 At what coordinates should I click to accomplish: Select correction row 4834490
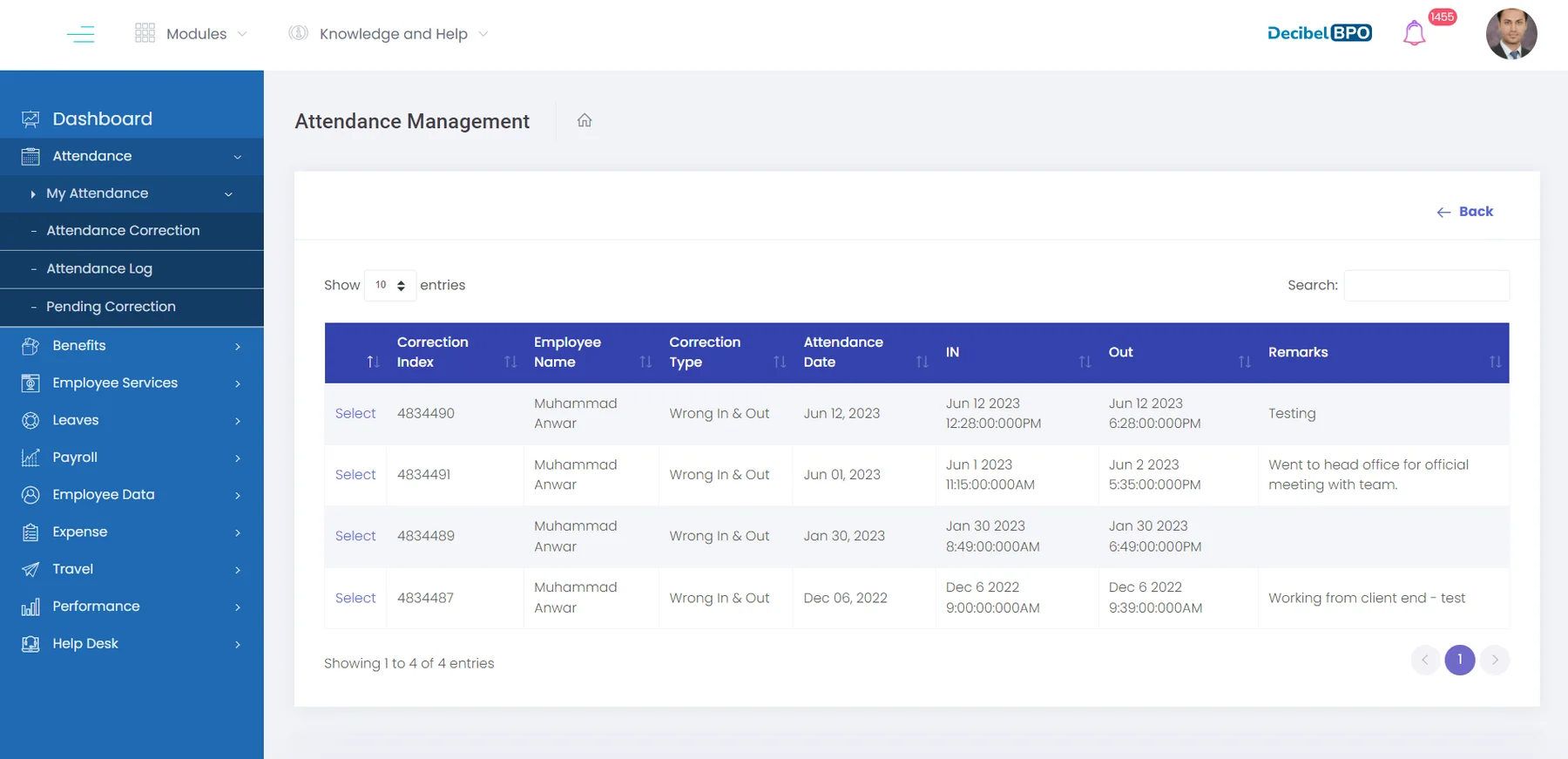click(355, 414)
